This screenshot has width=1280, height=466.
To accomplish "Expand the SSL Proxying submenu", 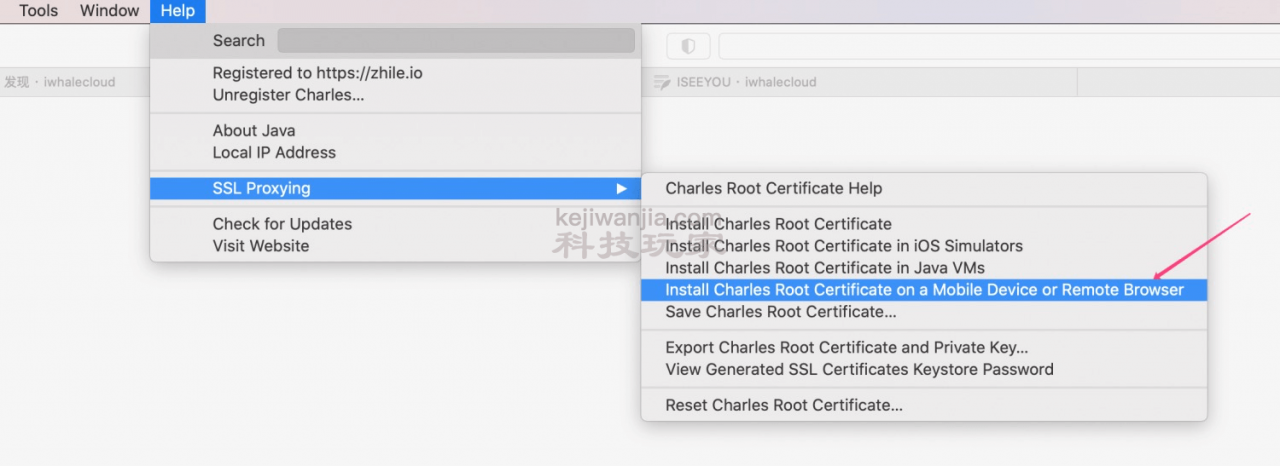I will (x=395, y=188).
